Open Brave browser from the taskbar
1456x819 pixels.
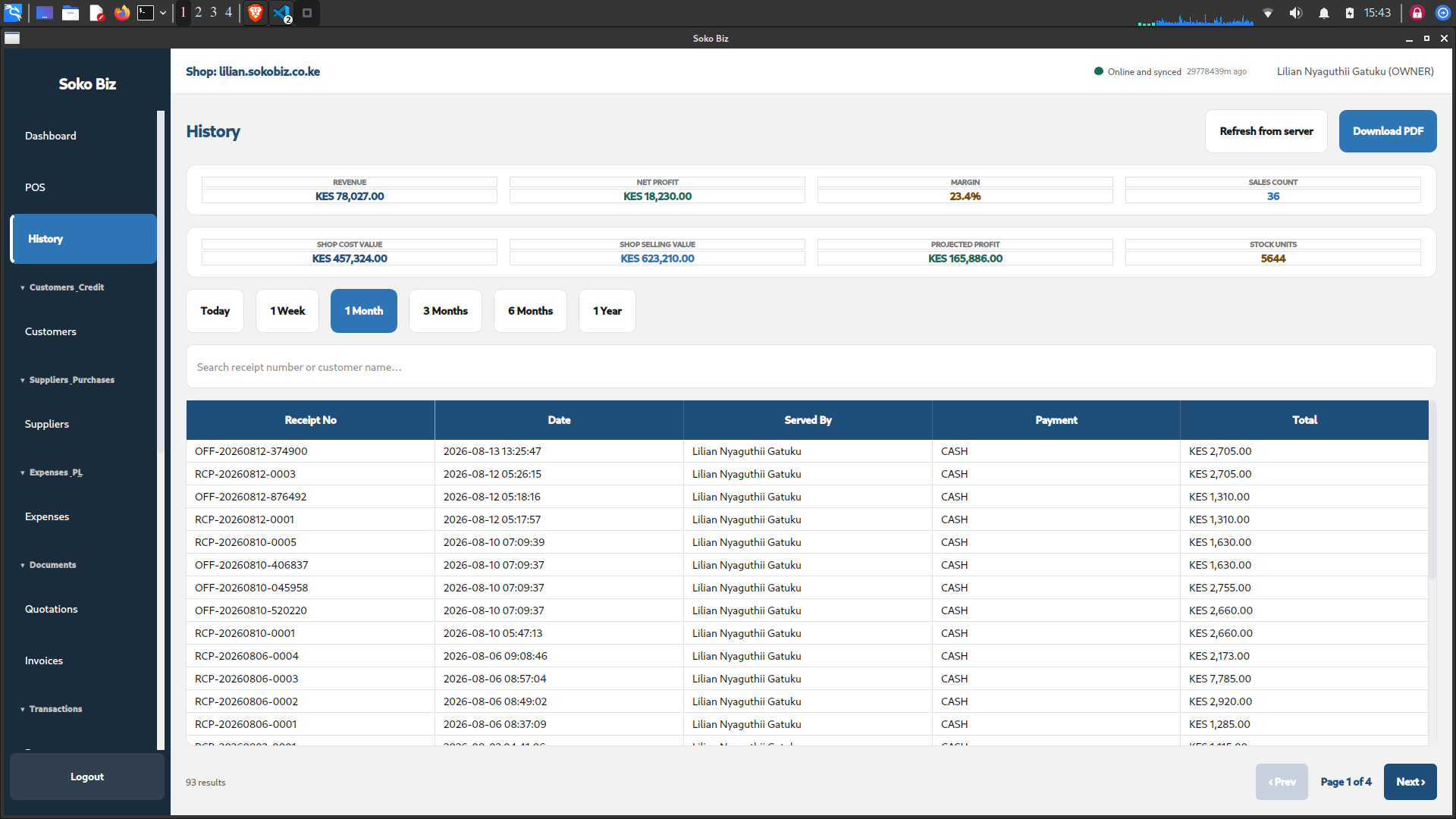tap(256, 13)
